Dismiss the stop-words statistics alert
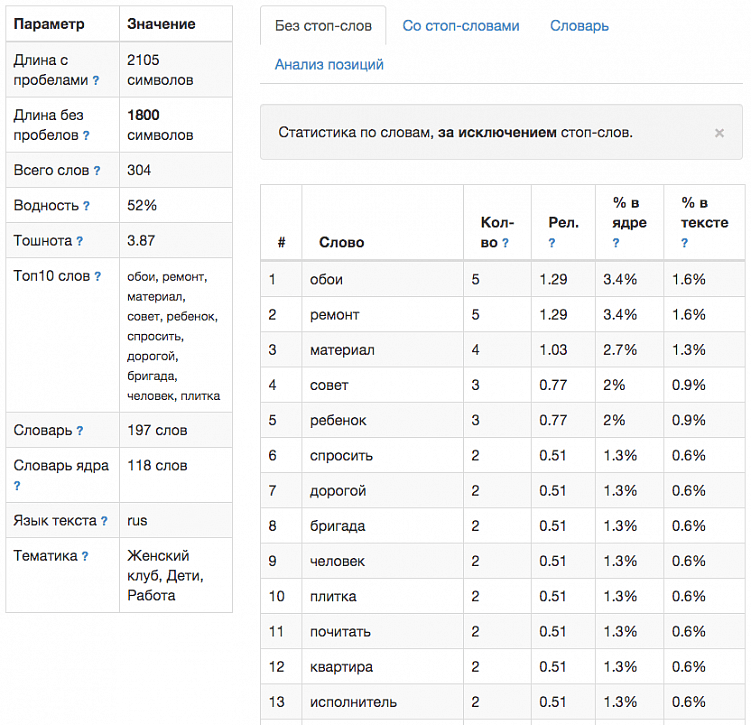Image resolution: width=751 pixels, height=725 pixels. pos(719,132)
